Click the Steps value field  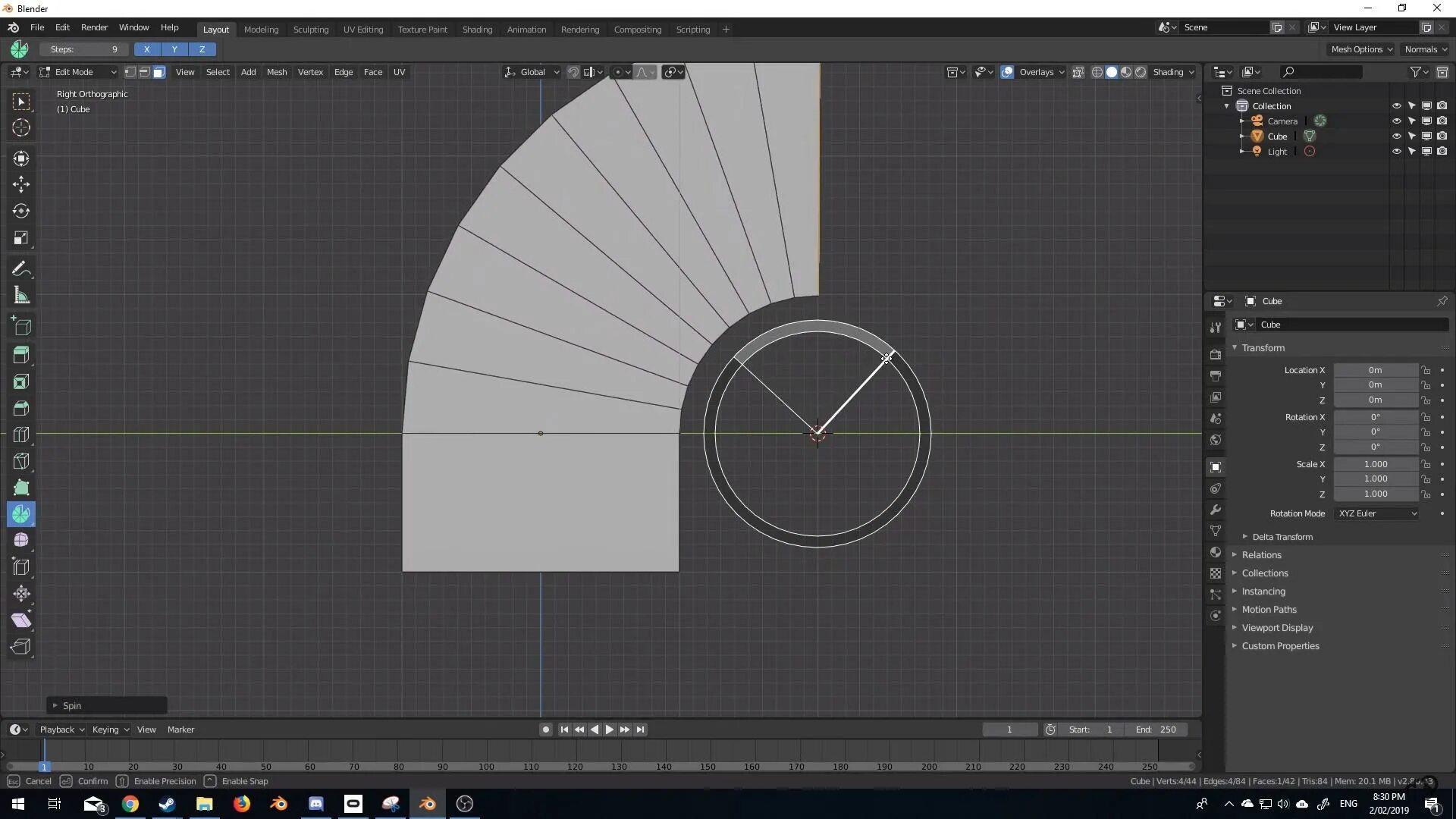pos(83,49)
